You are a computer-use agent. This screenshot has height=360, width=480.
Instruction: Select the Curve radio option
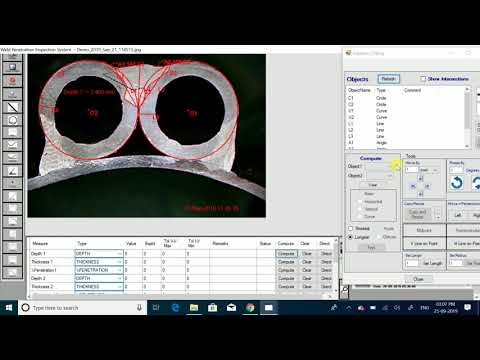pyautogui.click(x=360, y=216)
